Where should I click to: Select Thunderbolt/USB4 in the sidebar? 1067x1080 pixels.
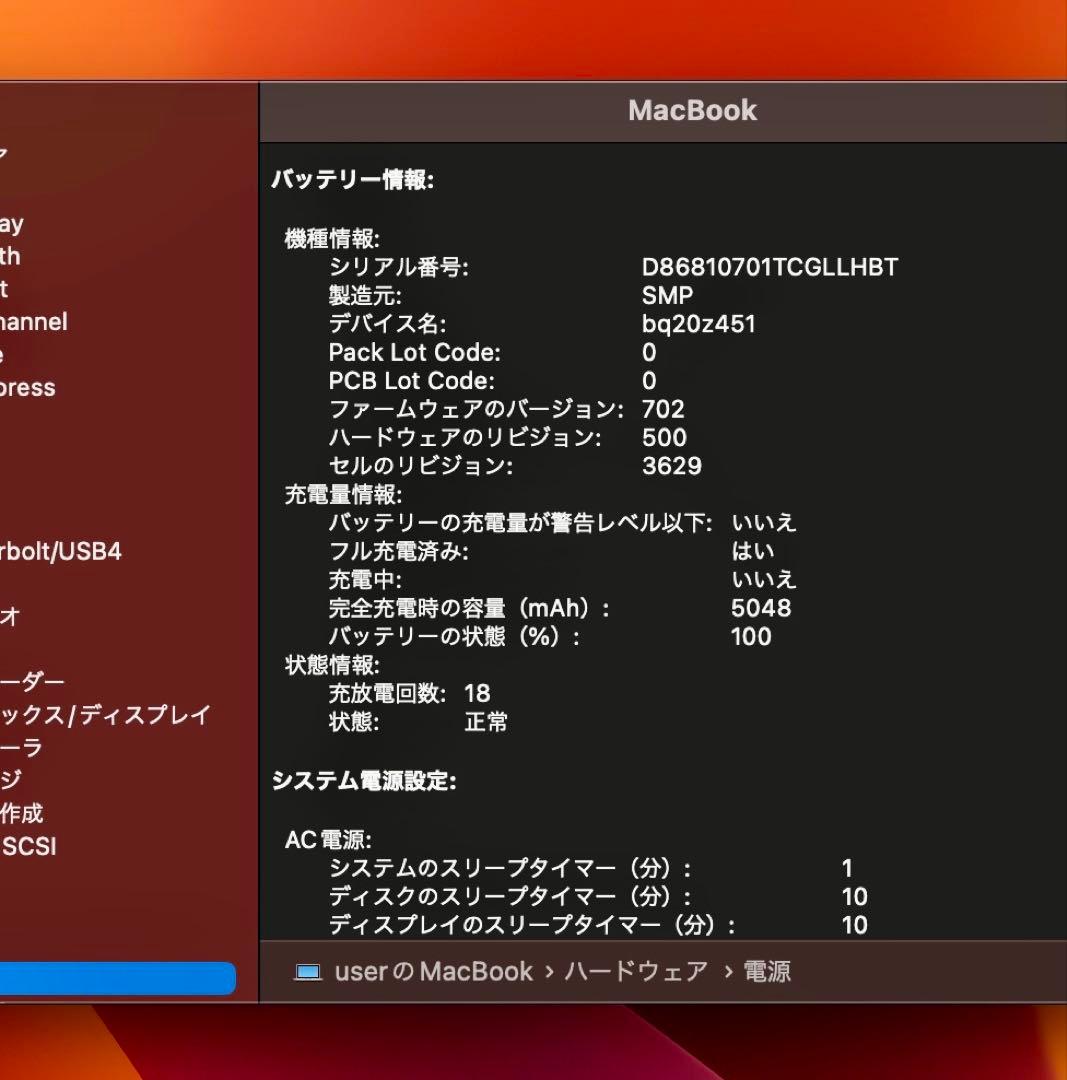tap(60, 551)
